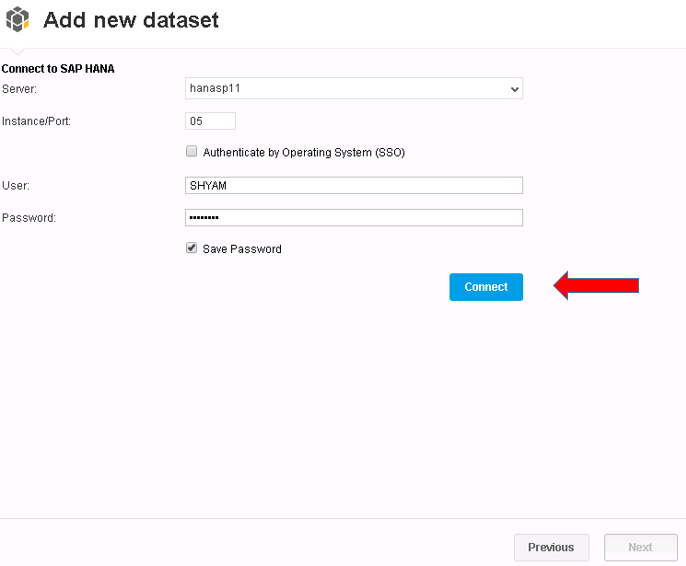Uncheck the Save Password checkbox

(x=191, y=248)
